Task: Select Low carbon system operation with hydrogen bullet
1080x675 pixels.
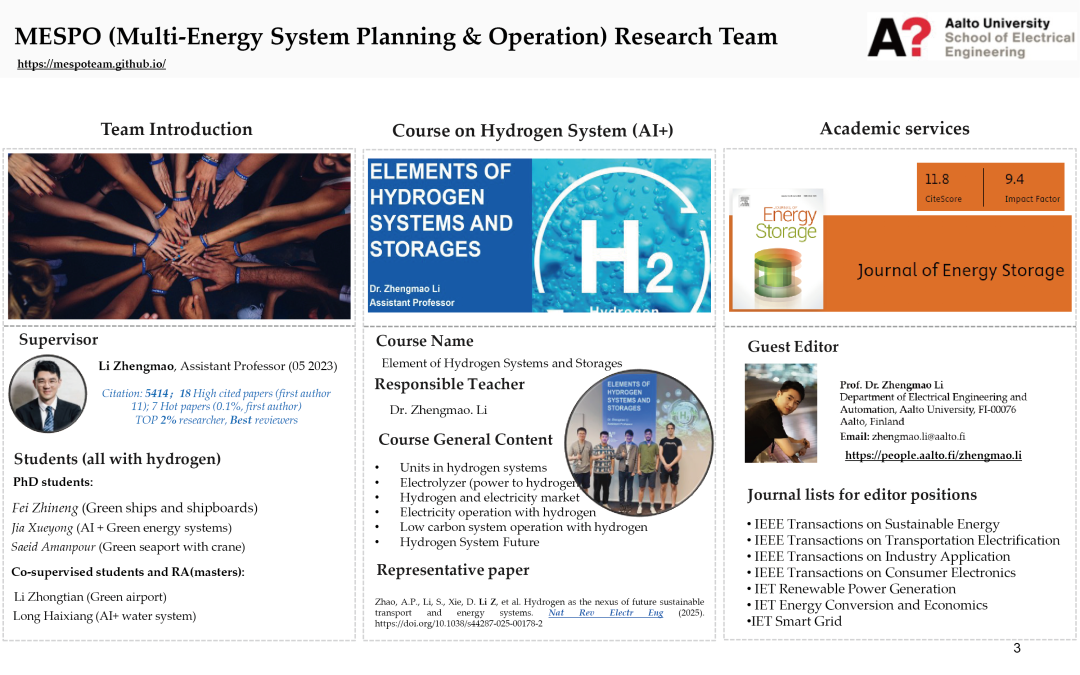Action: [x=523, y=527]
